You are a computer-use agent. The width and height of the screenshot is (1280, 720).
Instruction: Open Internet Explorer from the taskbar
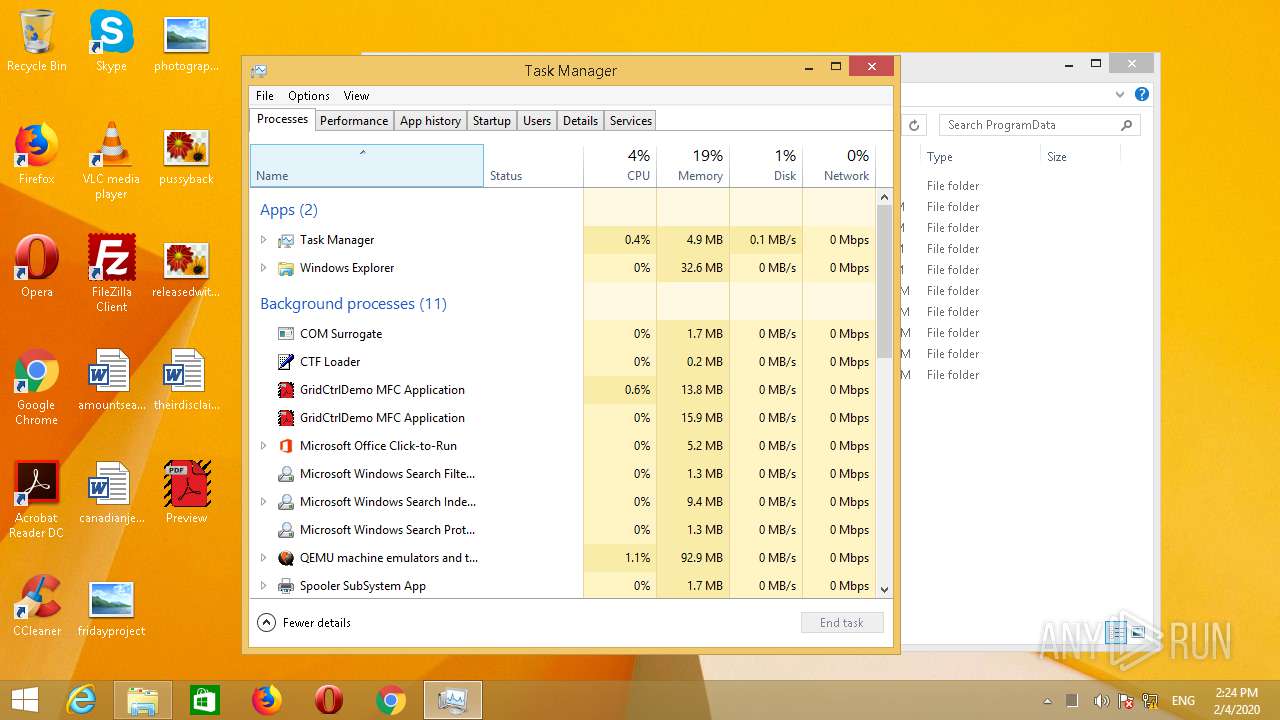(x=81, y=700)
